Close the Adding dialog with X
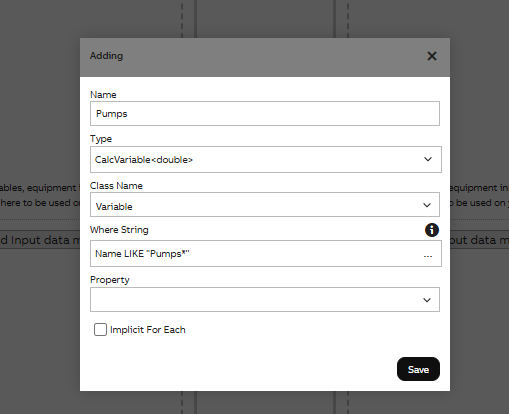The width and height of the screenshot is (509, 414). coord(432,56)
